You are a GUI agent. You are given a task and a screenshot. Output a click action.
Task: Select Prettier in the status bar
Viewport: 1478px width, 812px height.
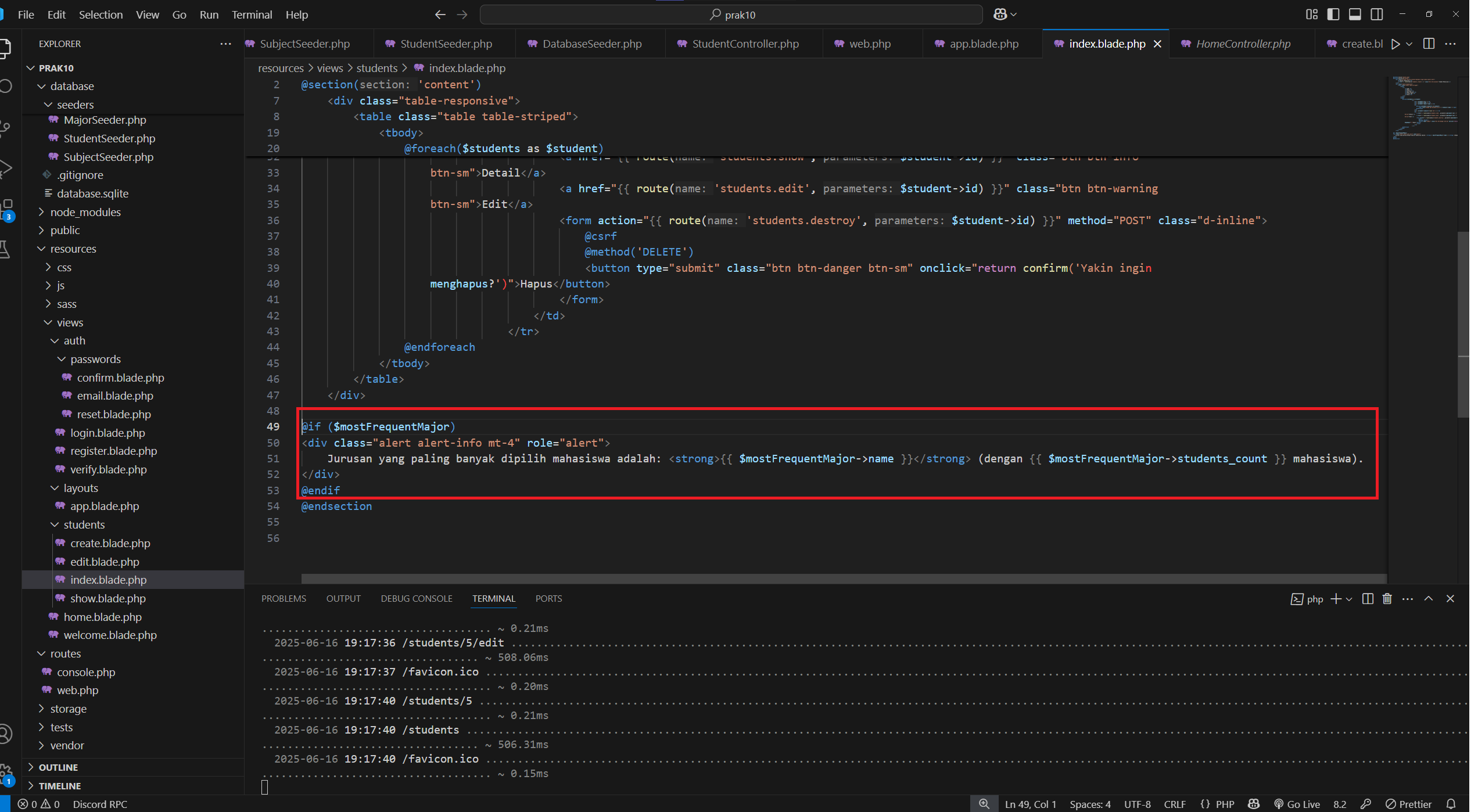tap(1414, 804)
